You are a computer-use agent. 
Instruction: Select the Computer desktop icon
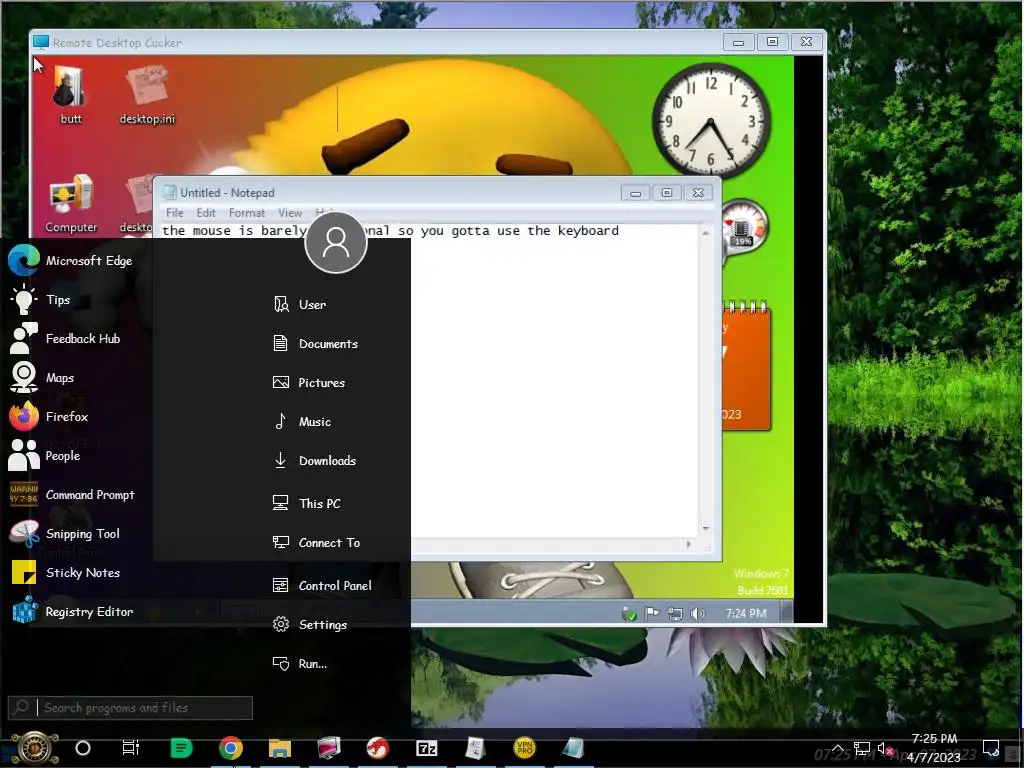point(71,204)
